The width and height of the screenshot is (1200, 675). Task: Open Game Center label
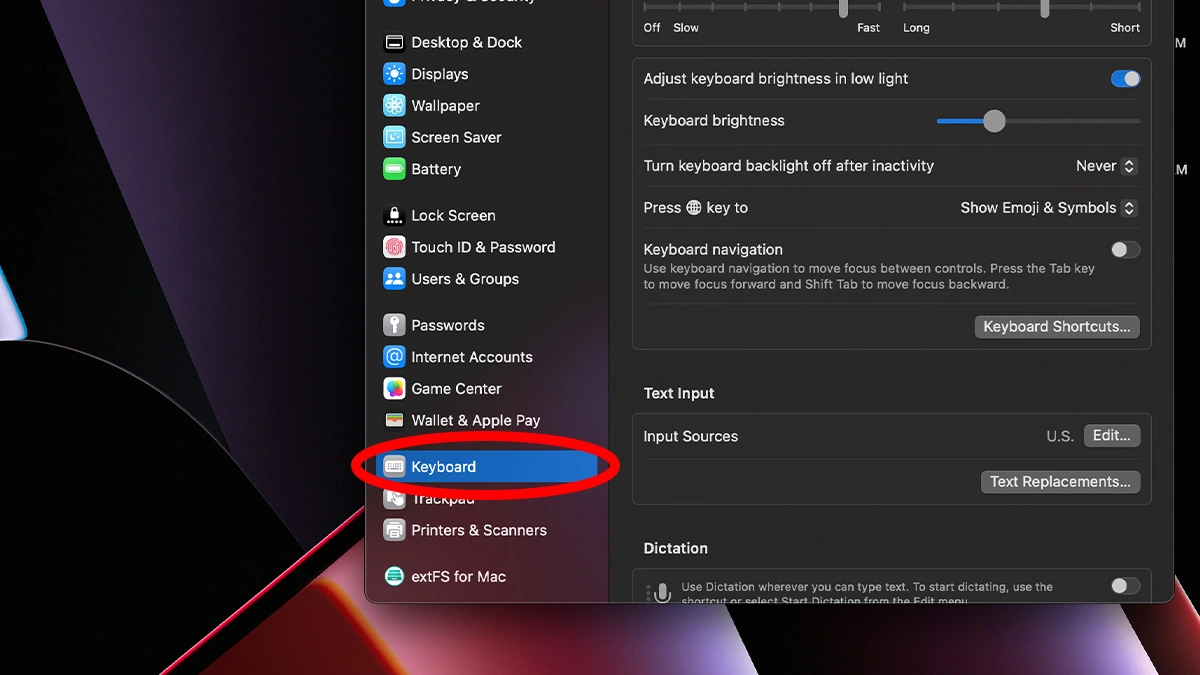456,389
